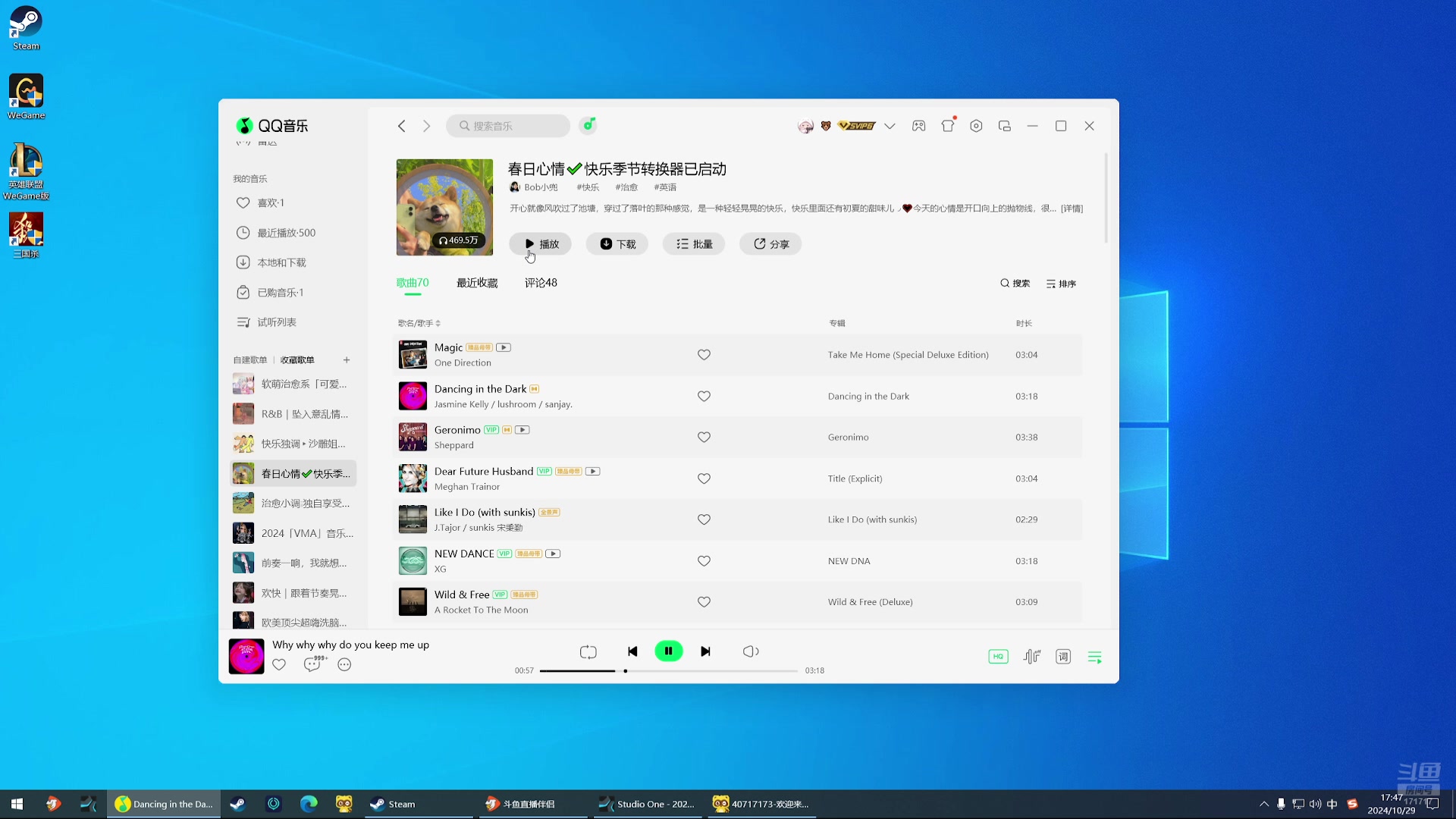The image size is (1456, 819).
Task: Open the 2024「VMA」sidebar playlist
Action: (293, 533)
